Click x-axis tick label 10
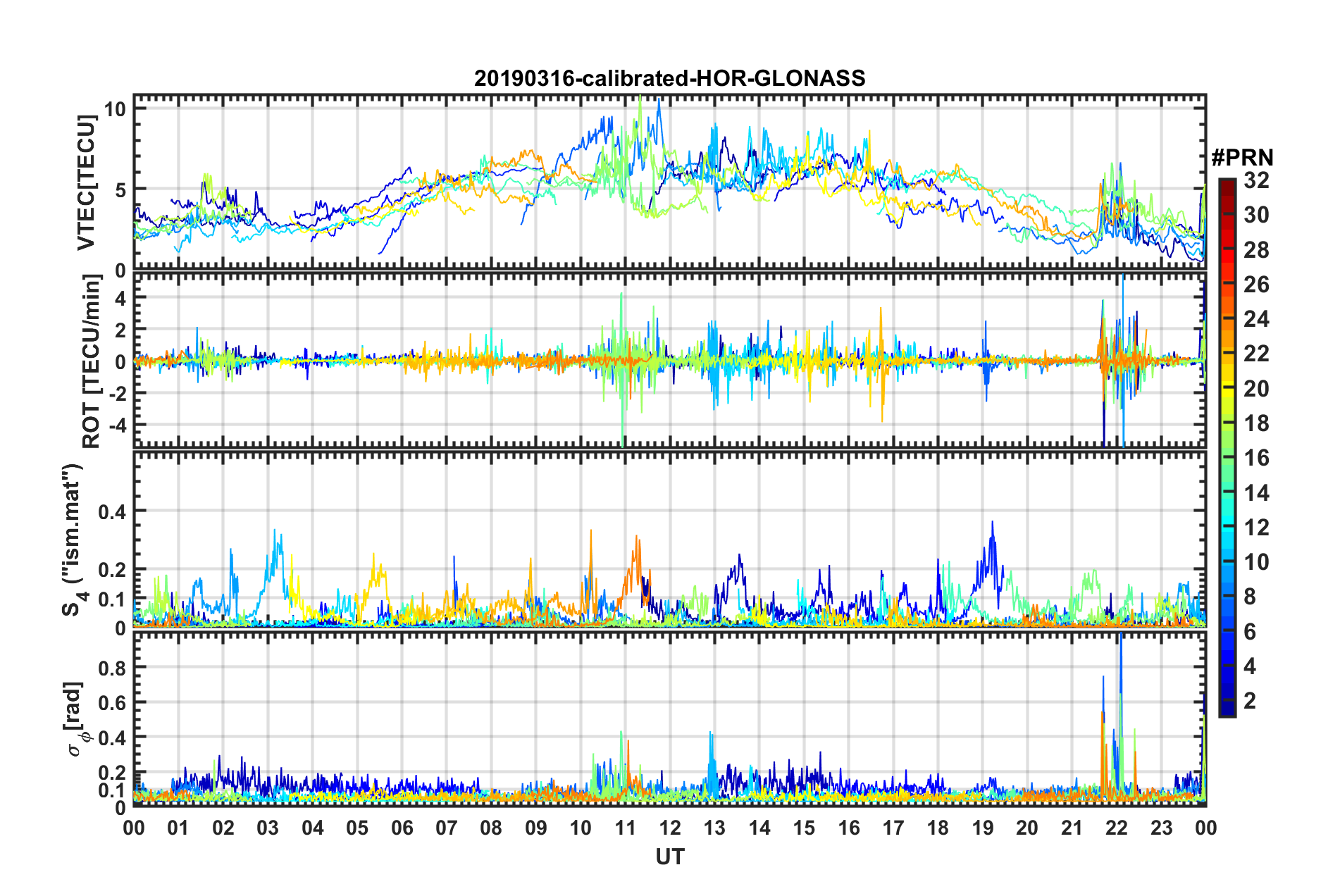This screenshot has height=896, width=1340. pyautogui.click(x=581, y=828)
